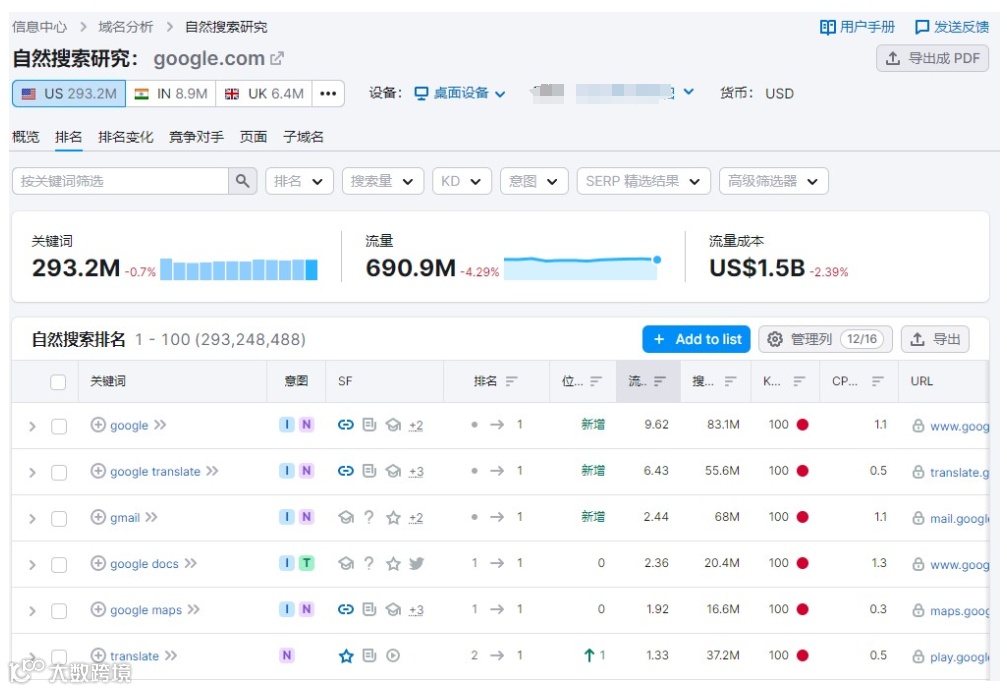The width and height of the screenshot is (1007, 691).
Task: Open the 搜索量 filter dropdown
Action: (x=383, y=181)
